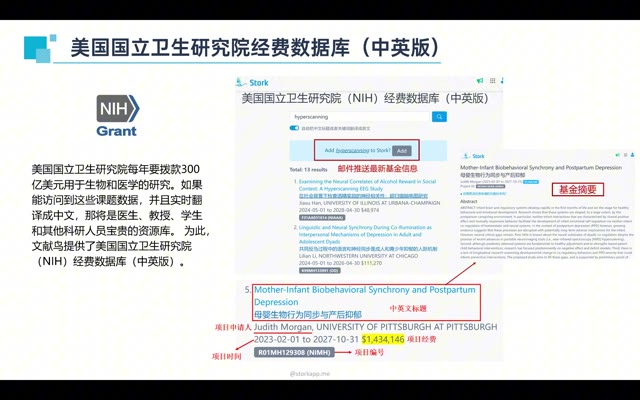
Task: Click the $111,270 funding amount of result 2
Action: coord(371,263)
